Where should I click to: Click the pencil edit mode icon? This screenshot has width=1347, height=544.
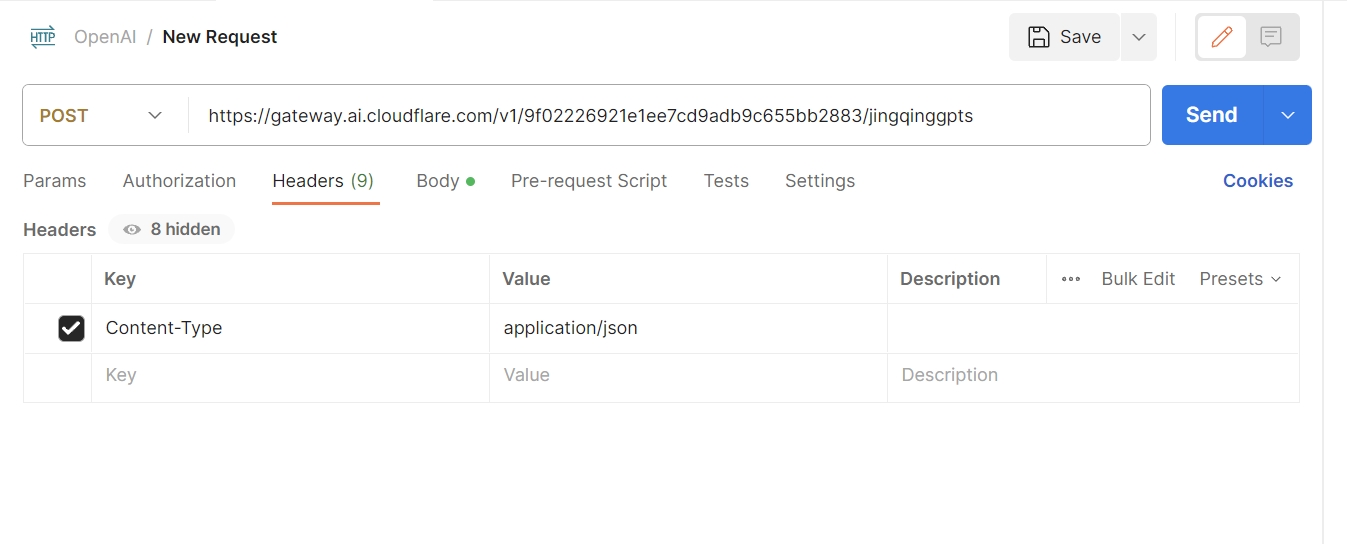pos(1221,37)
